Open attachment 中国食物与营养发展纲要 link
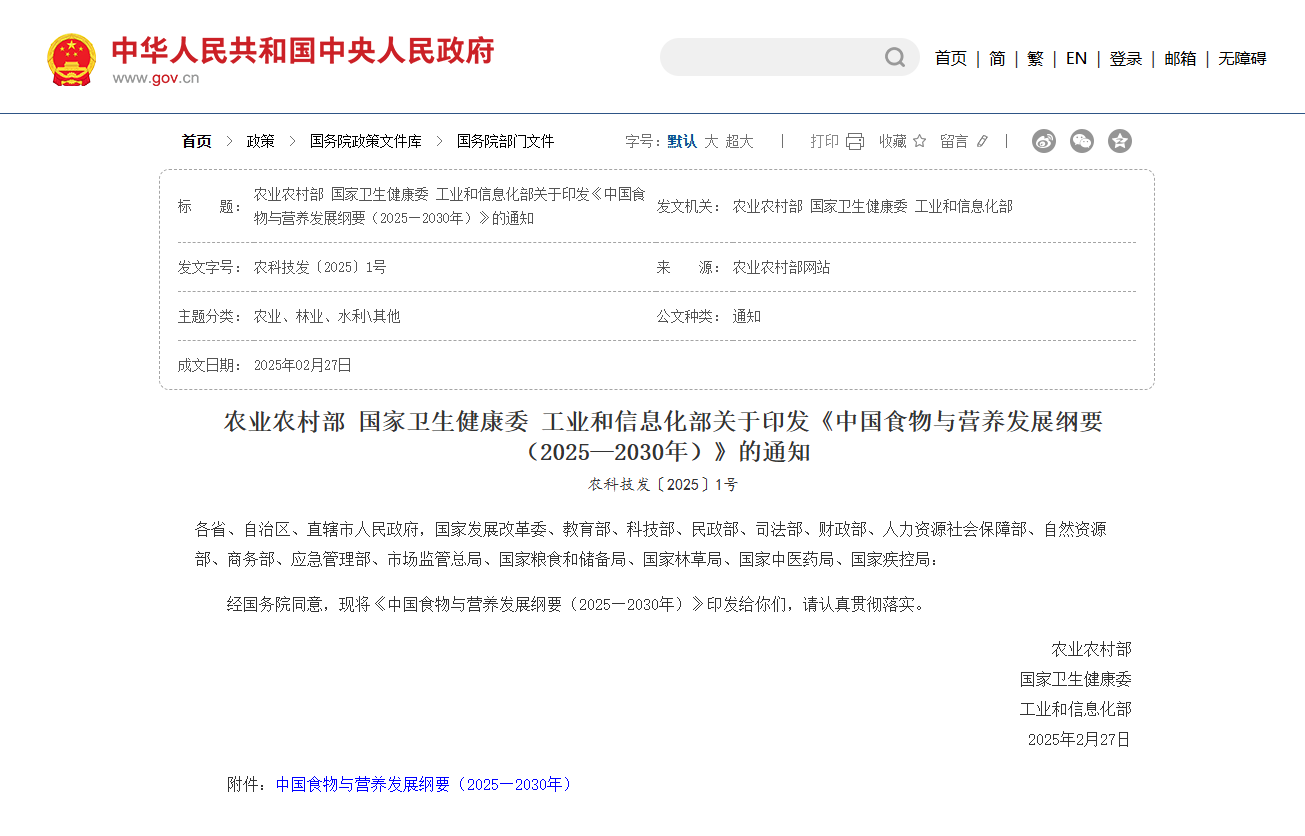1305x836 pixels. (x=424, y=784)
